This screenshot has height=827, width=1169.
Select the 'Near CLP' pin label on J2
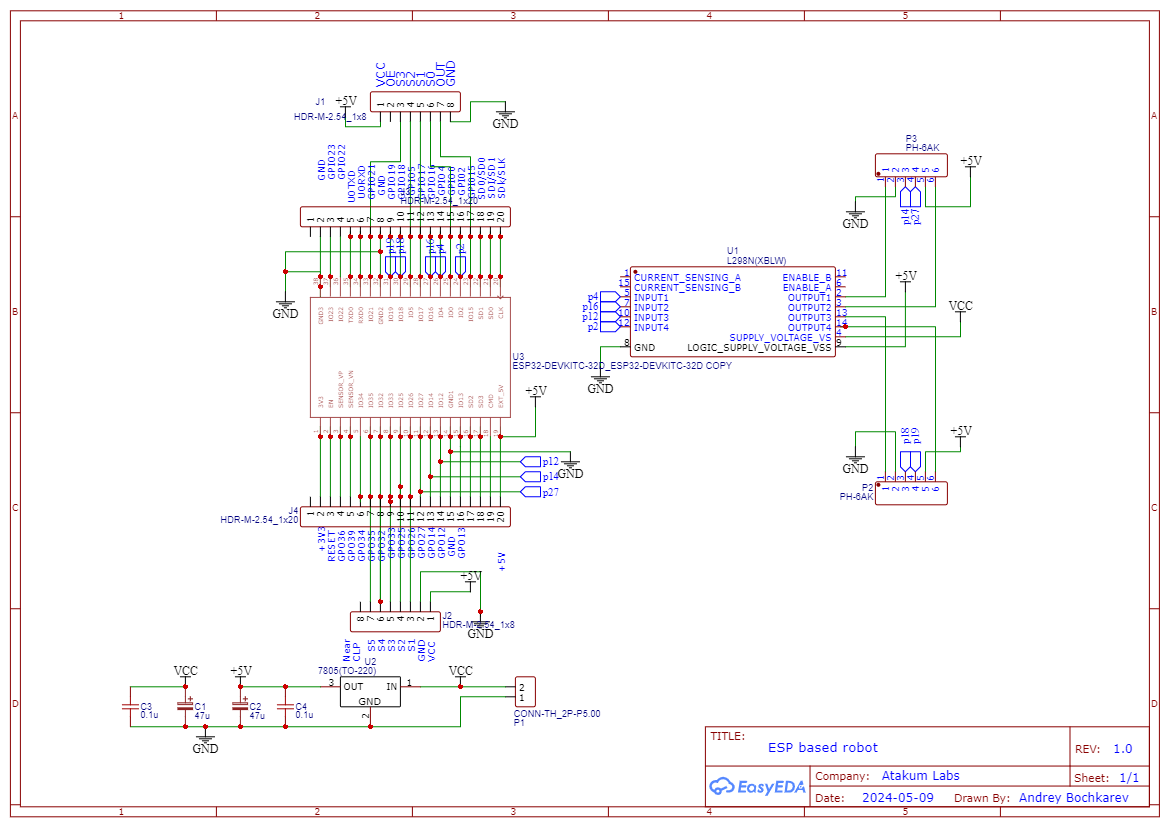(x=351, y=650)
